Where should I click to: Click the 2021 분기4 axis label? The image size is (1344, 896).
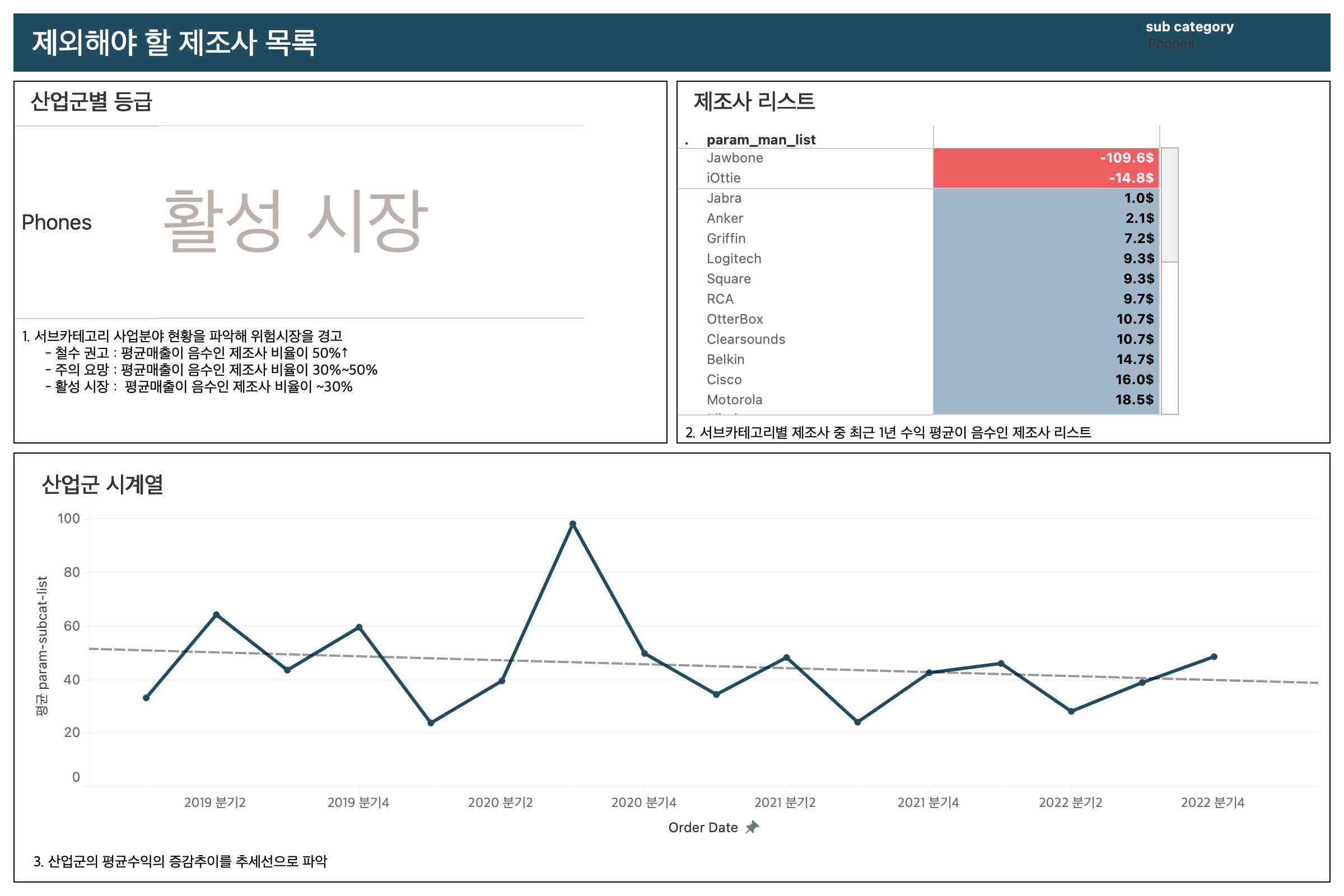tap(928, 802)
